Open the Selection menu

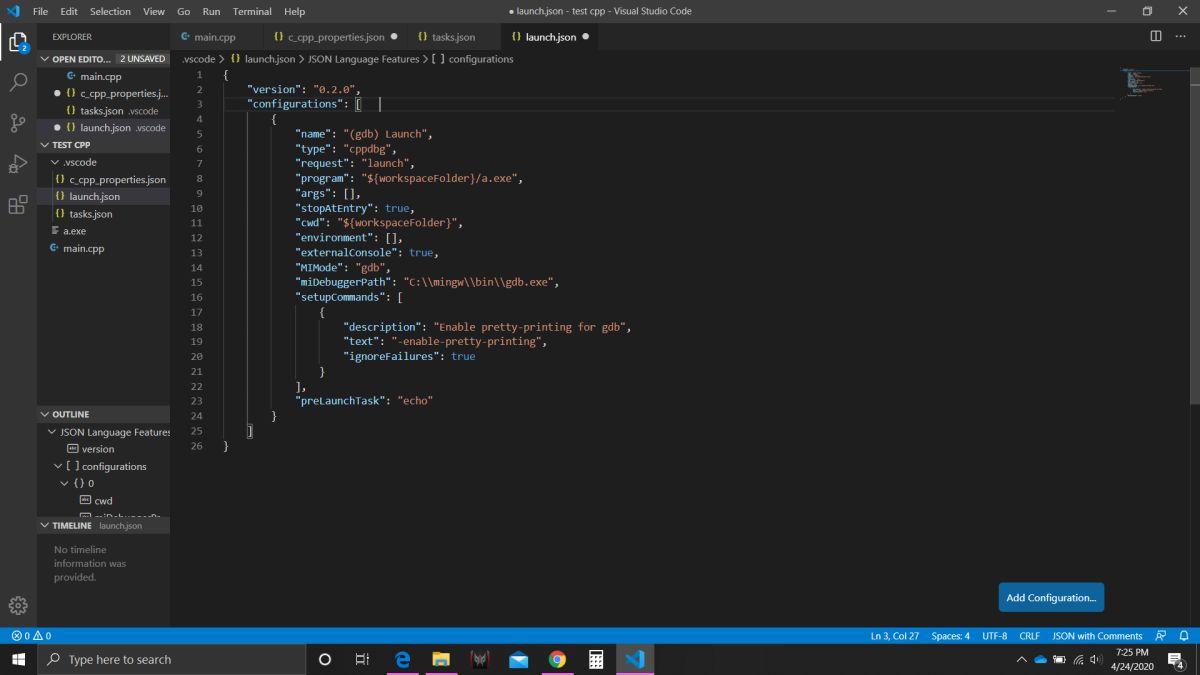pos(110,11)
